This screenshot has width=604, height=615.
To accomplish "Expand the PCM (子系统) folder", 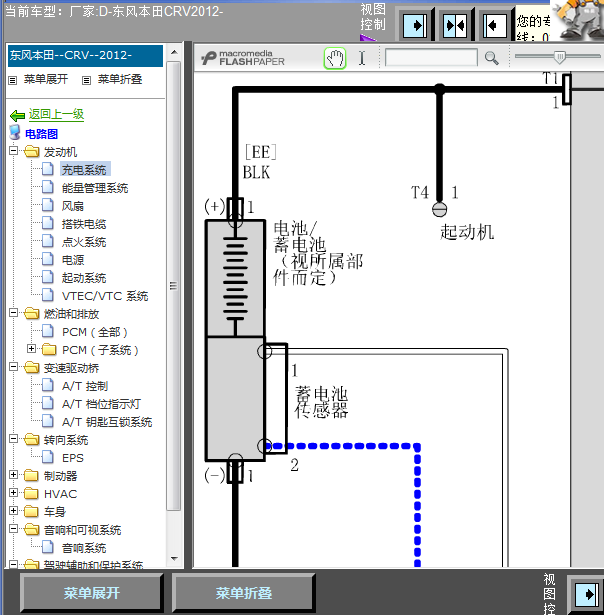I will pyautogui.click(x=32, y=348).
